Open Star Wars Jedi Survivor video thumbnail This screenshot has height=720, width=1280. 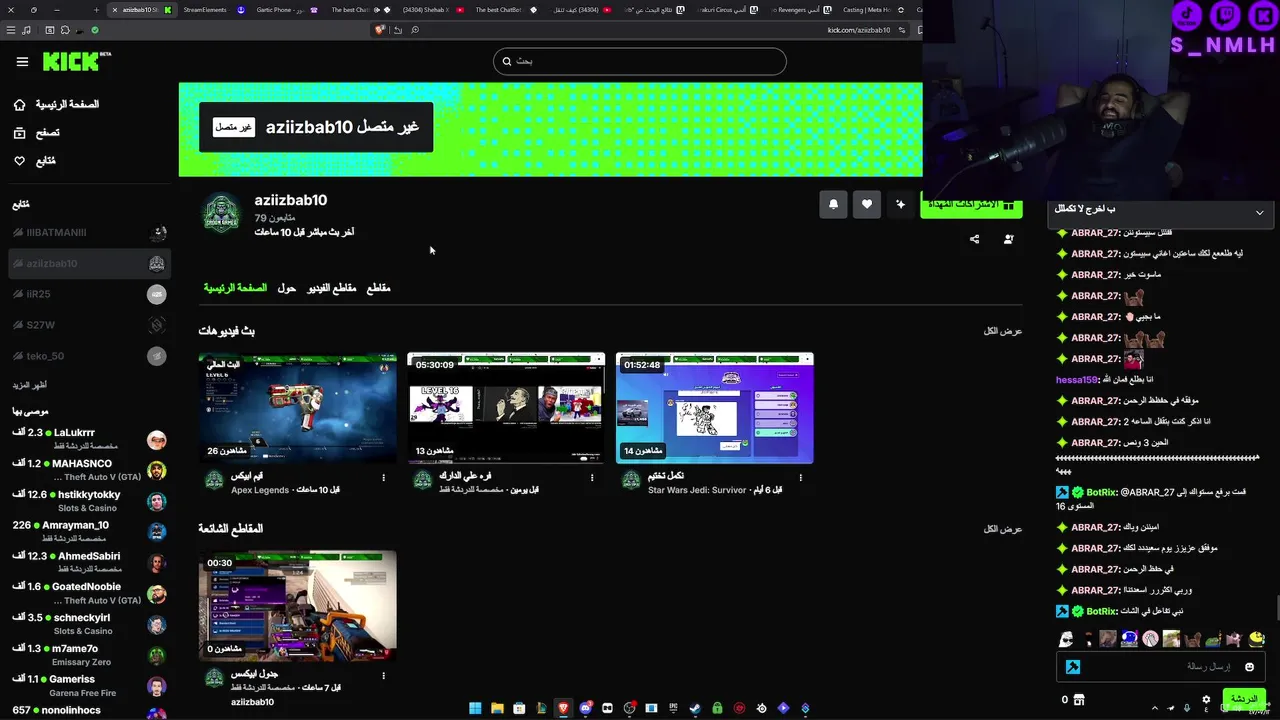pyautogui.click(x=715, y=408)
